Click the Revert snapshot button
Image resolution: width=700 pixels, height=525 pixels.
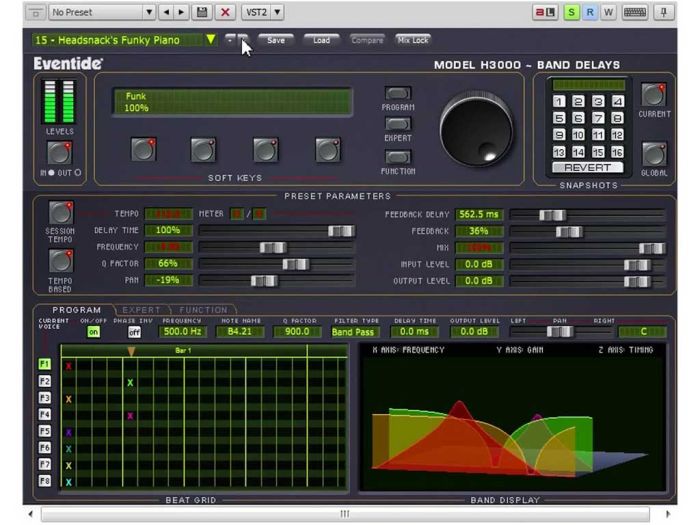(588, 168)
